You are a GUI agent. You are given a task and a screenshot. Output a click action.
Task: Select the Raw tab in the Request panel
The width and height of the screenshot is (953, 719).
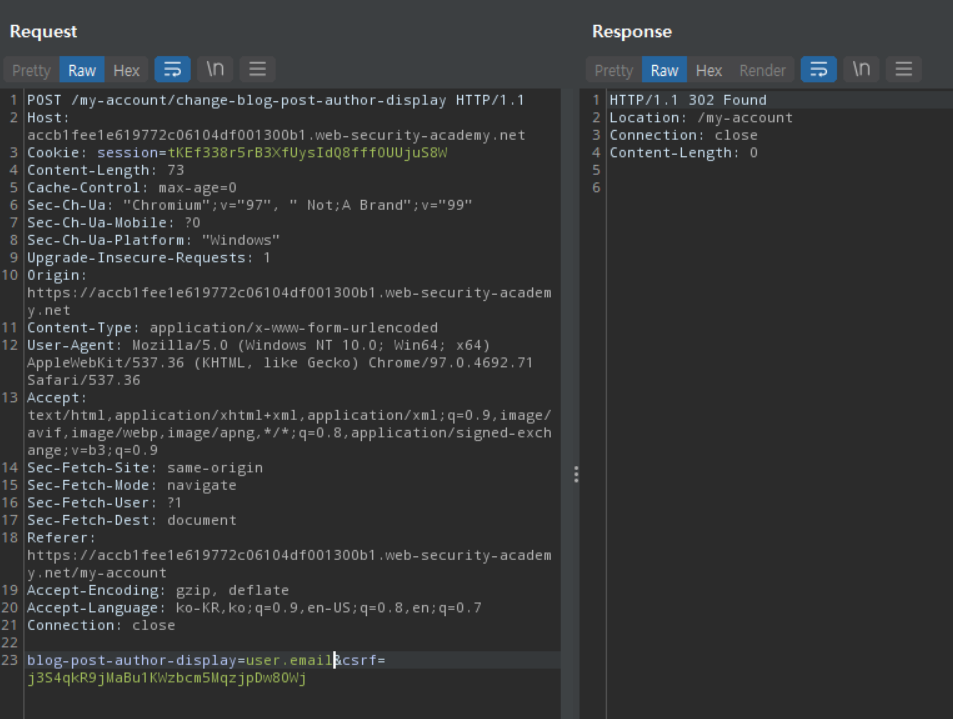coord(82,70)
